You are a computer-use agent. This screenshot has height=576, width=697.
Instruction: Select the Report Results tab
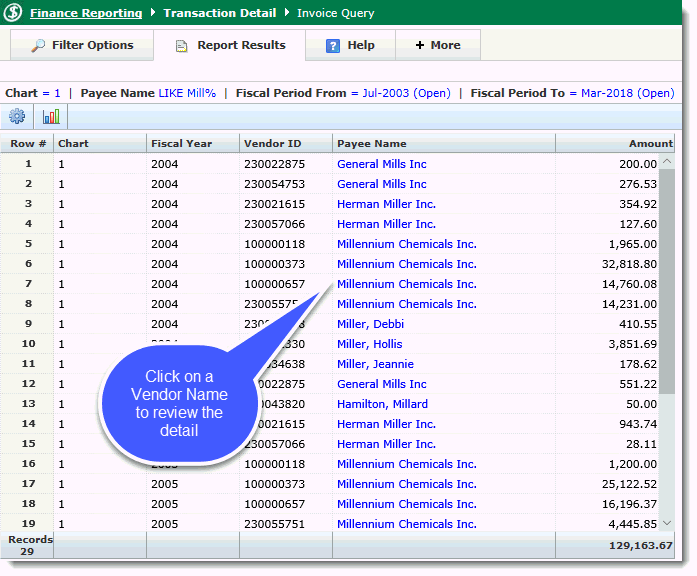click(x=230, y=45)
